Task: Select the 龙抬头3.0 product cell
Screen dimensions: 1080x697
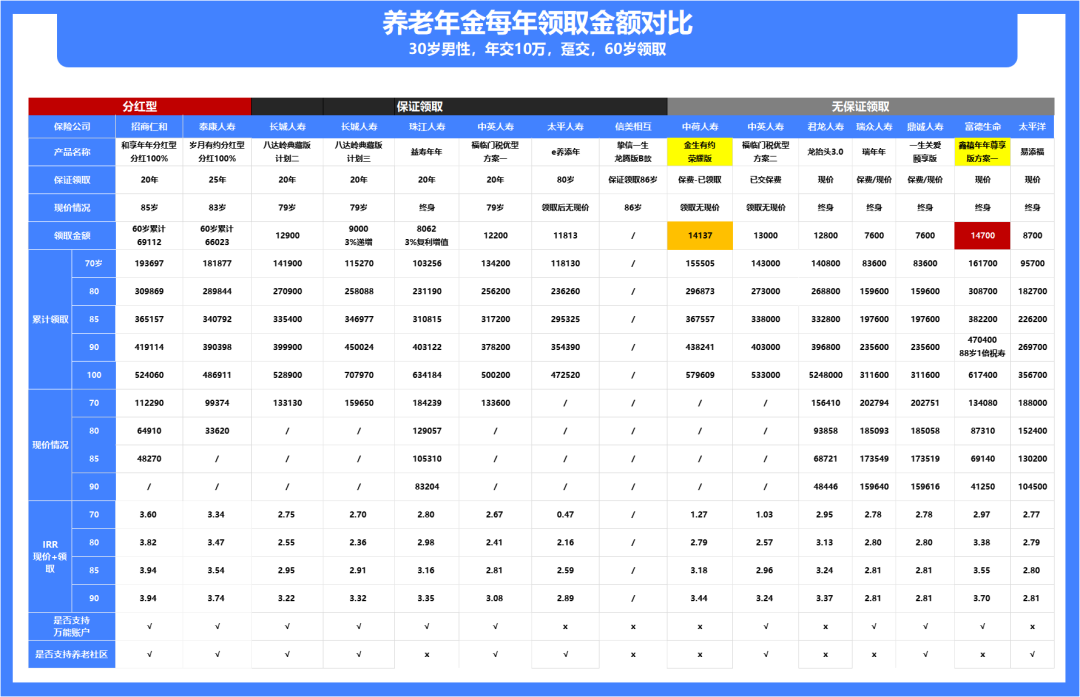Action: [x=825, y=152]
